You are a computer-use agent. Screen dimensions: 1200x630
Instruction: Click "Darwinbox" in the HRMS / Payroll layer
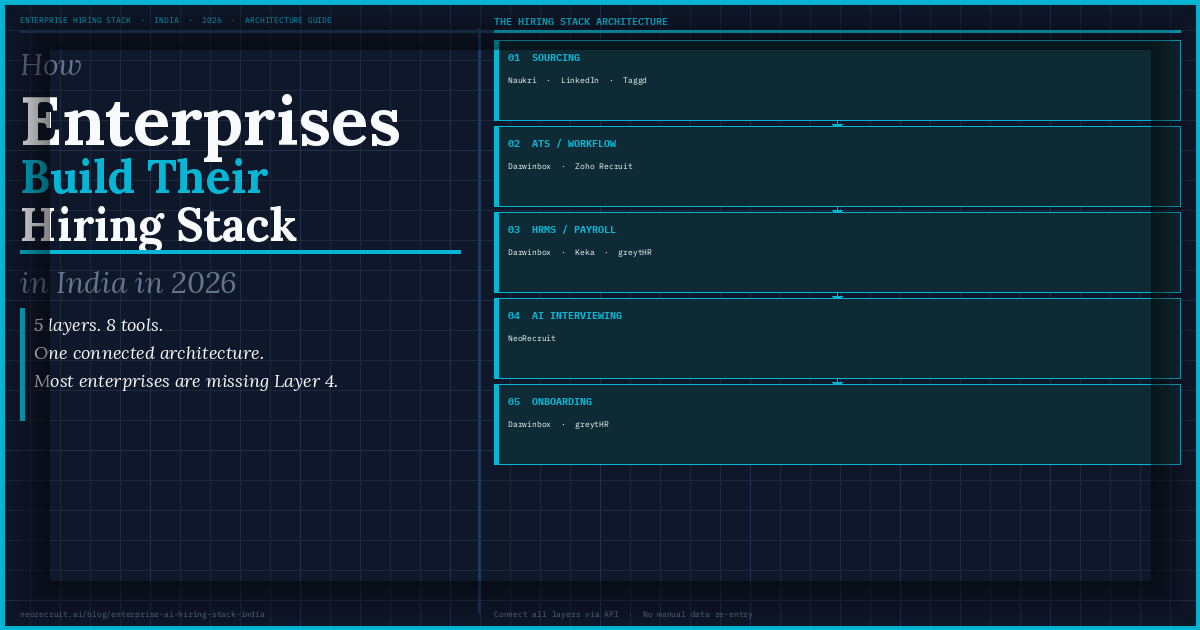click(x=529, y=252)
